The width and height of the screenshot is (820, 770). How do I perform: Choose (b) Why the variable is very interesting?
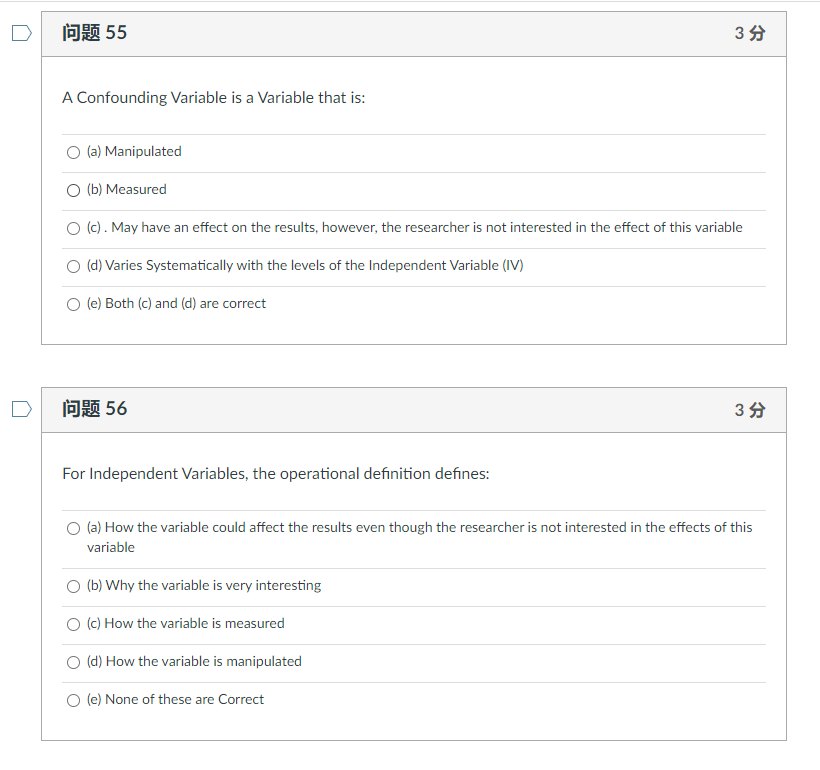73,586
